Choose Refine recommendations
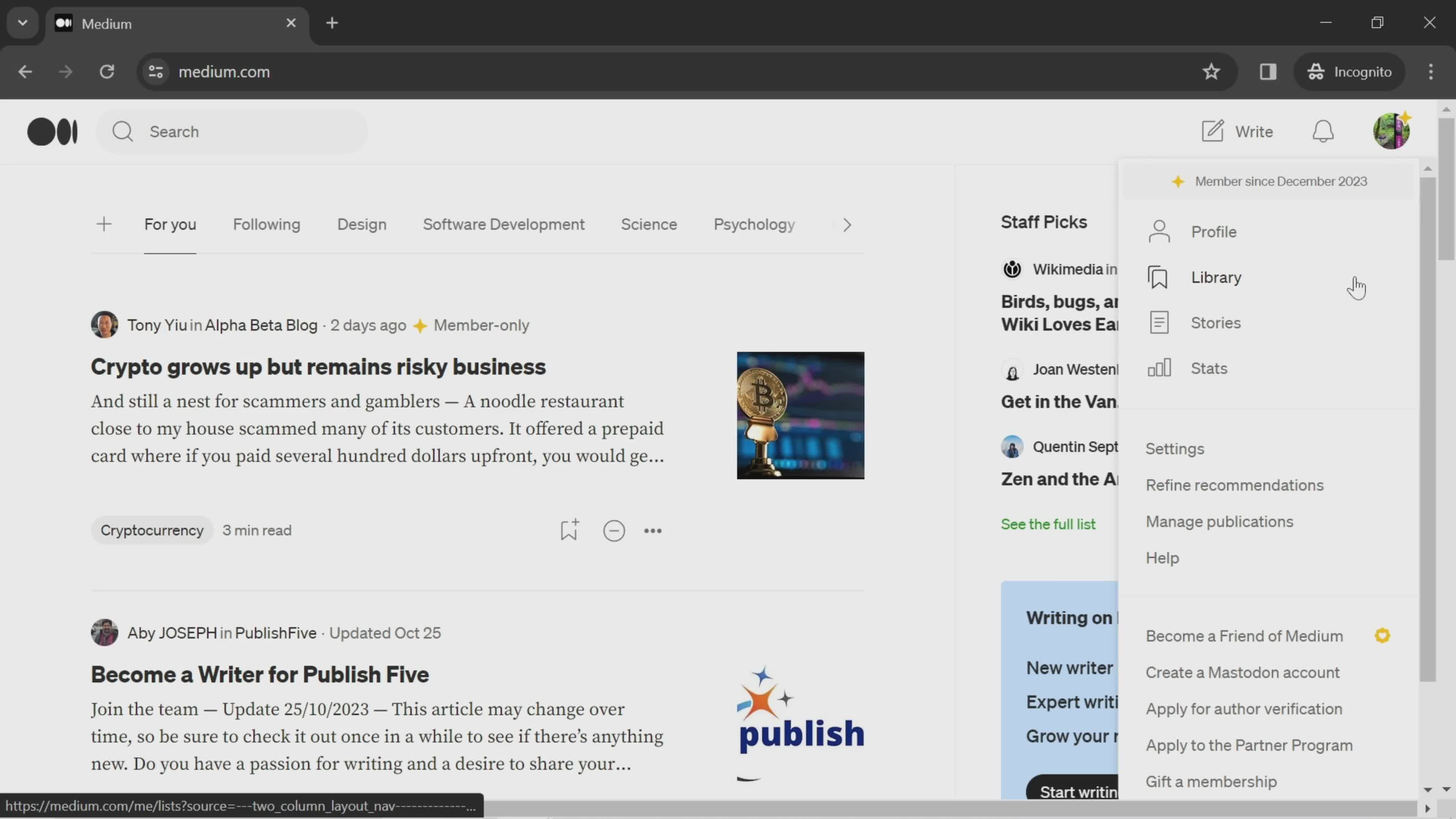Image resolution: width=1456 pixels, height=819 pixels. click(x=1235, y=485)
